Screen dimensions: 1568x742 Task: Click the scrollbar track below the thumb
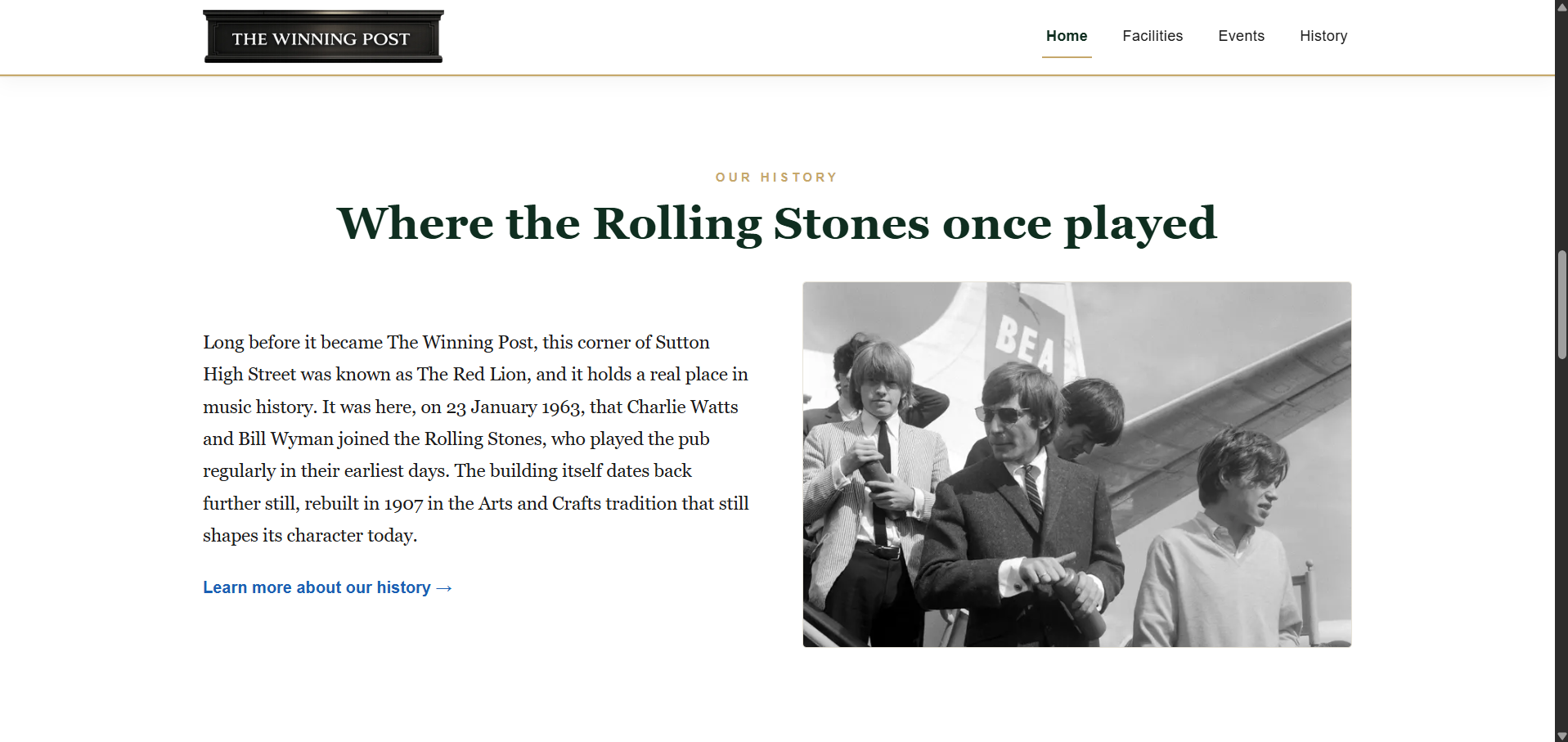point(1561,544)
